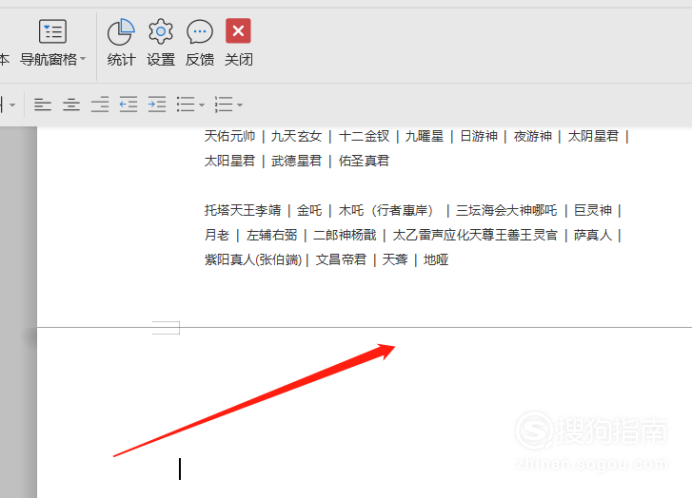
Task: Apply bulleted list formatting
Action: click(186, 105)
